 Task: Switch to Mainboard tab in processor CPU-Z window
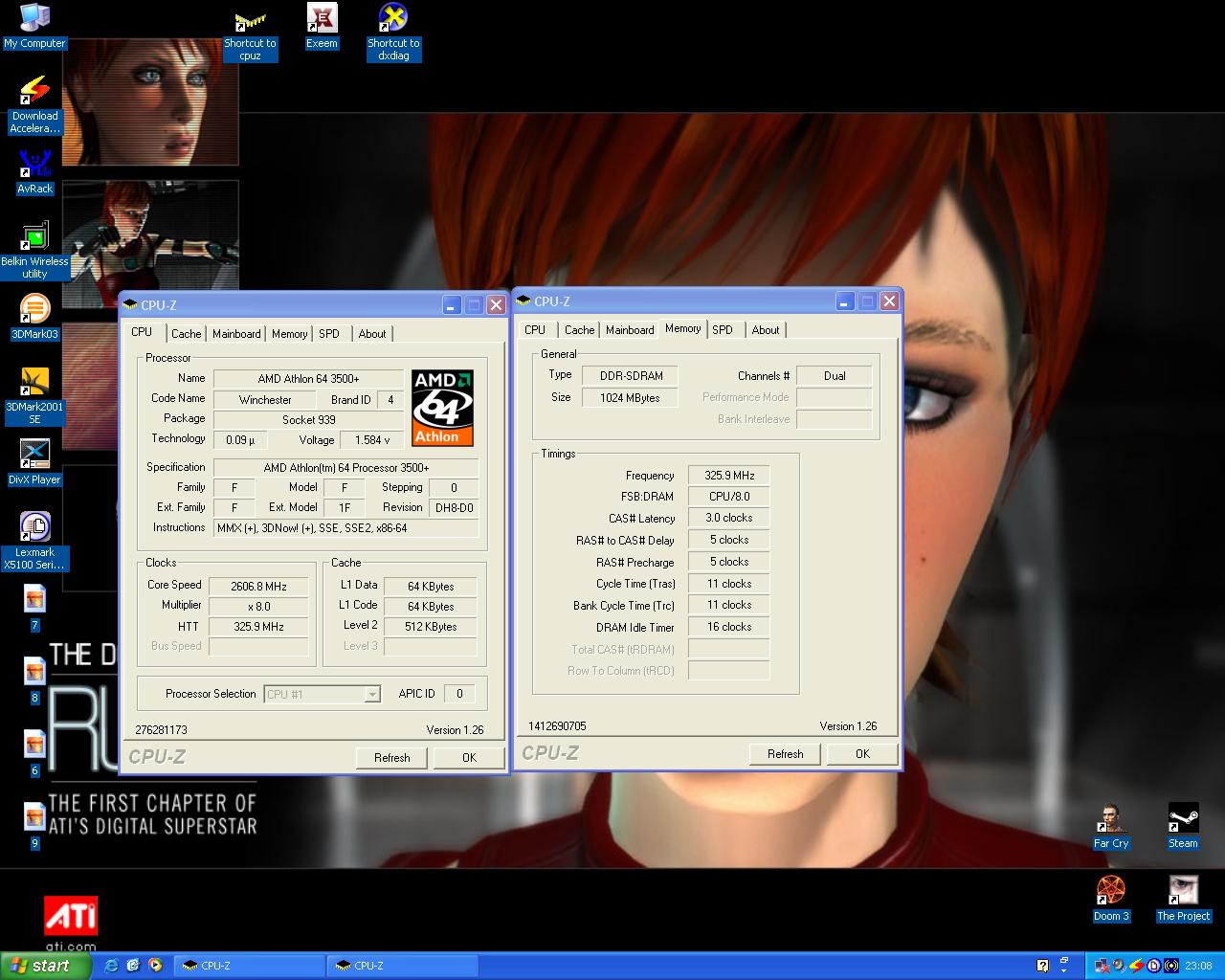(236, 334)
